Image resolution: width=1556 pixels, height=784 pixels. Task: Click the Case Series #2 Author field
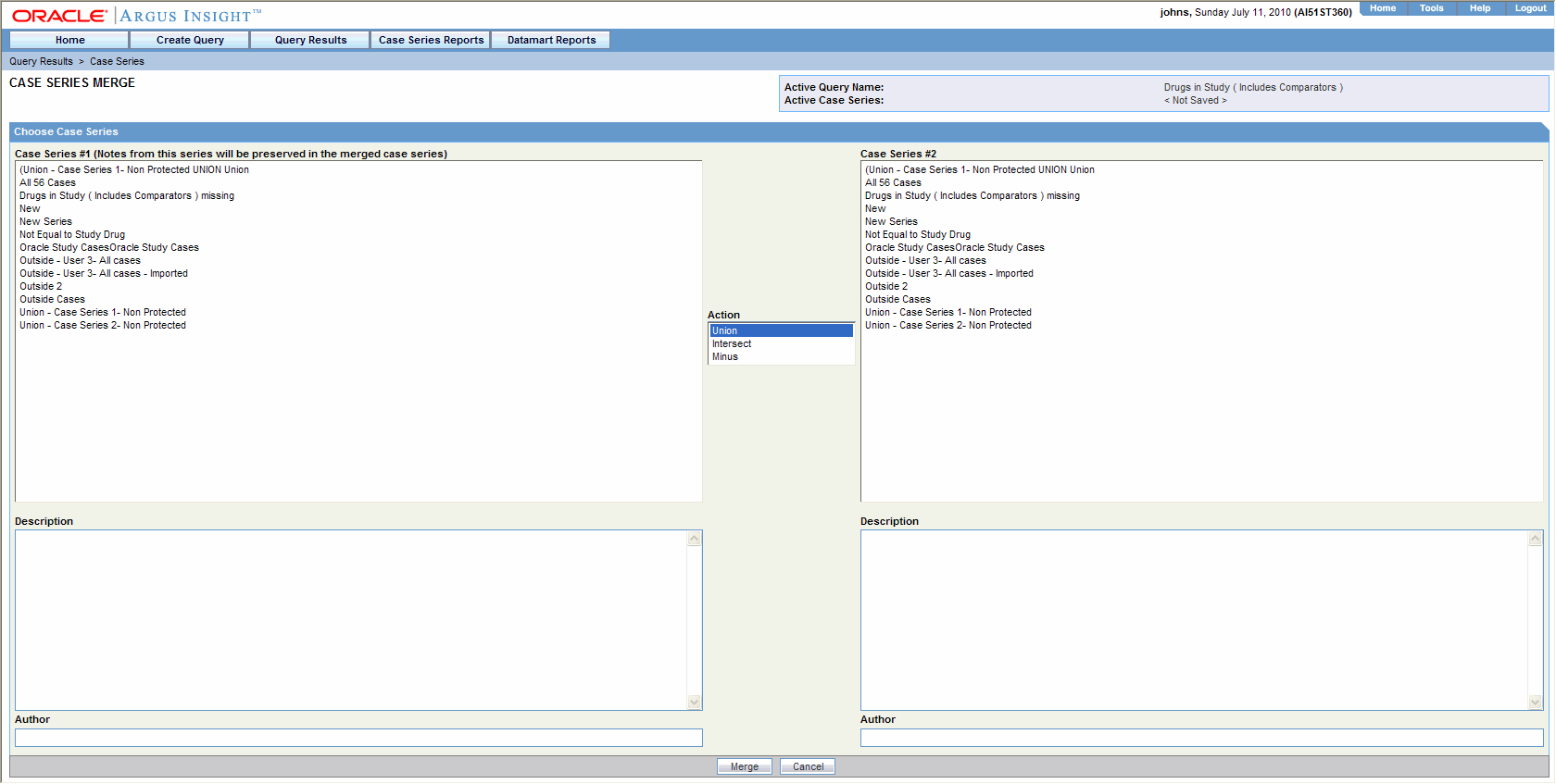1202,738
